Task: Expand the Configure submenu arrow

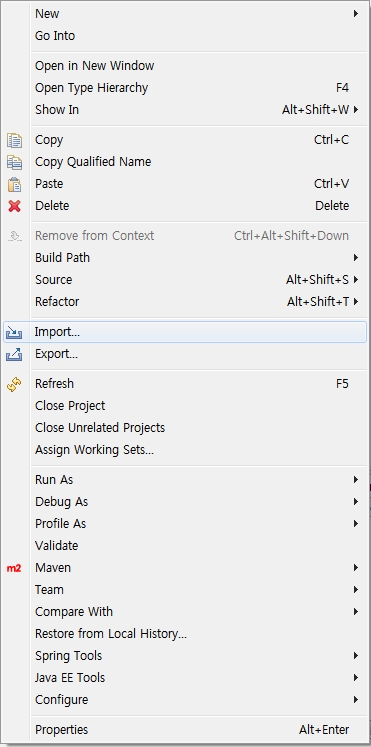Action: (x=356, y=700)
